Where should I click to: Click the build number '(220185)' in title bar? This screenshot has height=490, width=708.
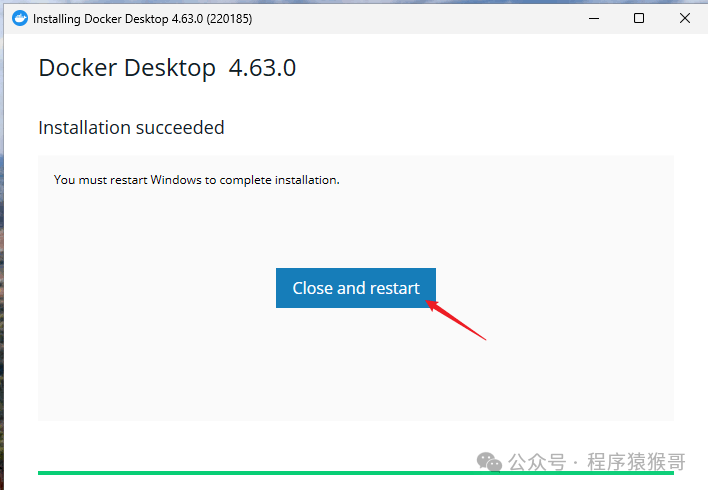[x=232, y=18]
